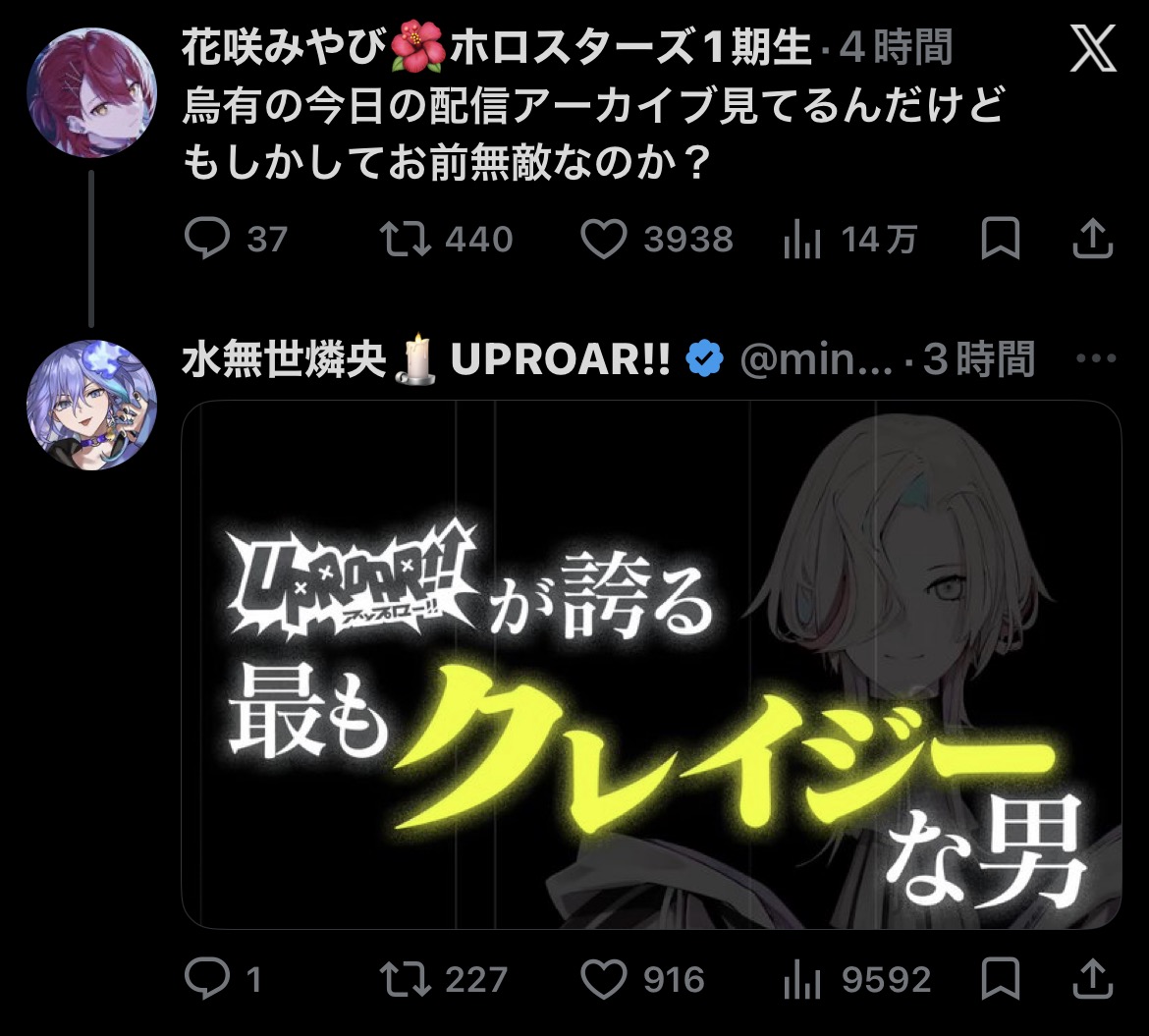Viewport: 1149px width, 1036px height.
Task: Share 花咲みやび's tweet
Action: 1093,239
